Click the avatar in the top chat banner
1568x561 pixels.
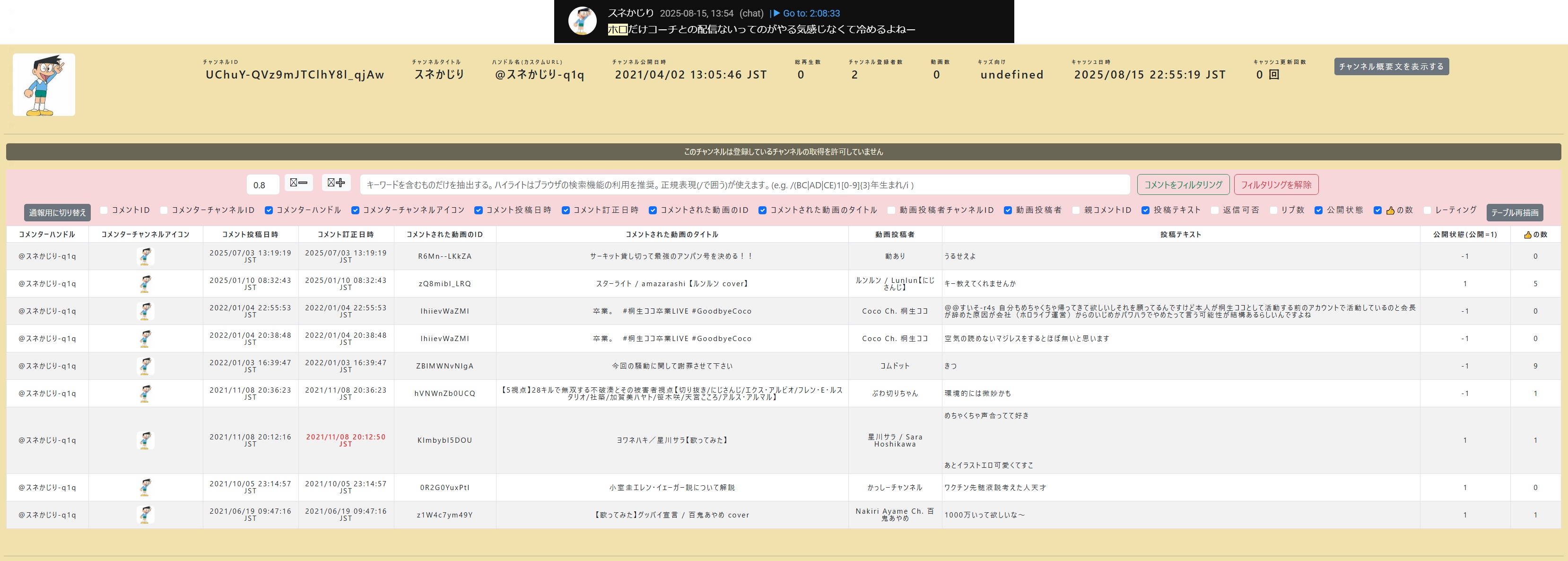582,21
